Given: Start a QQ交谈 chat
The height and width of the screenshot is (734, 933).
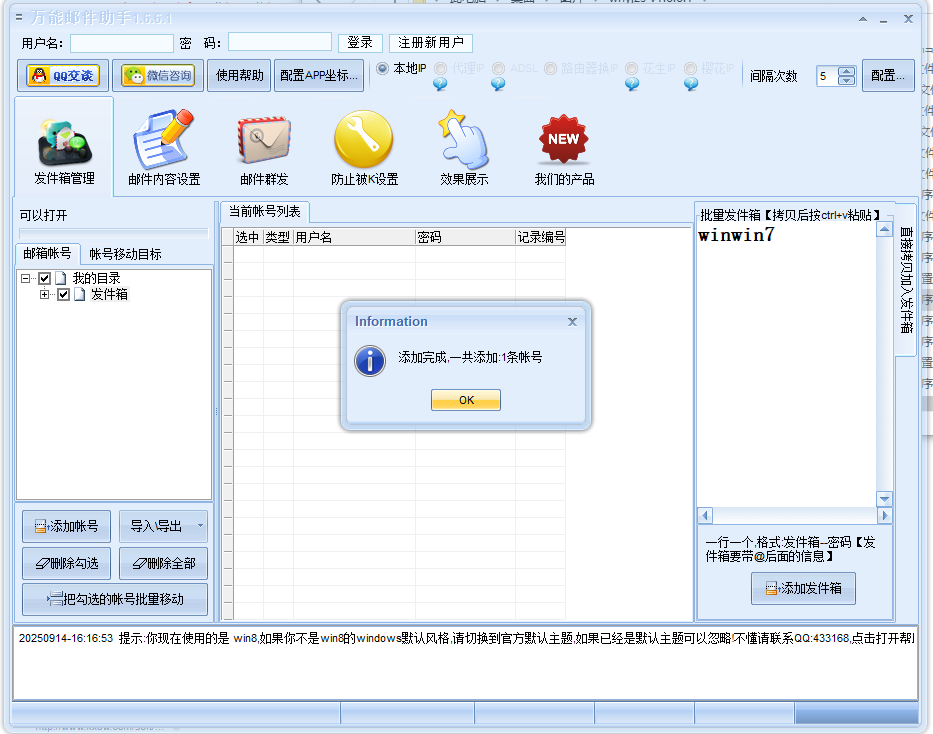Looking at the screenshot, I should click(61, 75).
